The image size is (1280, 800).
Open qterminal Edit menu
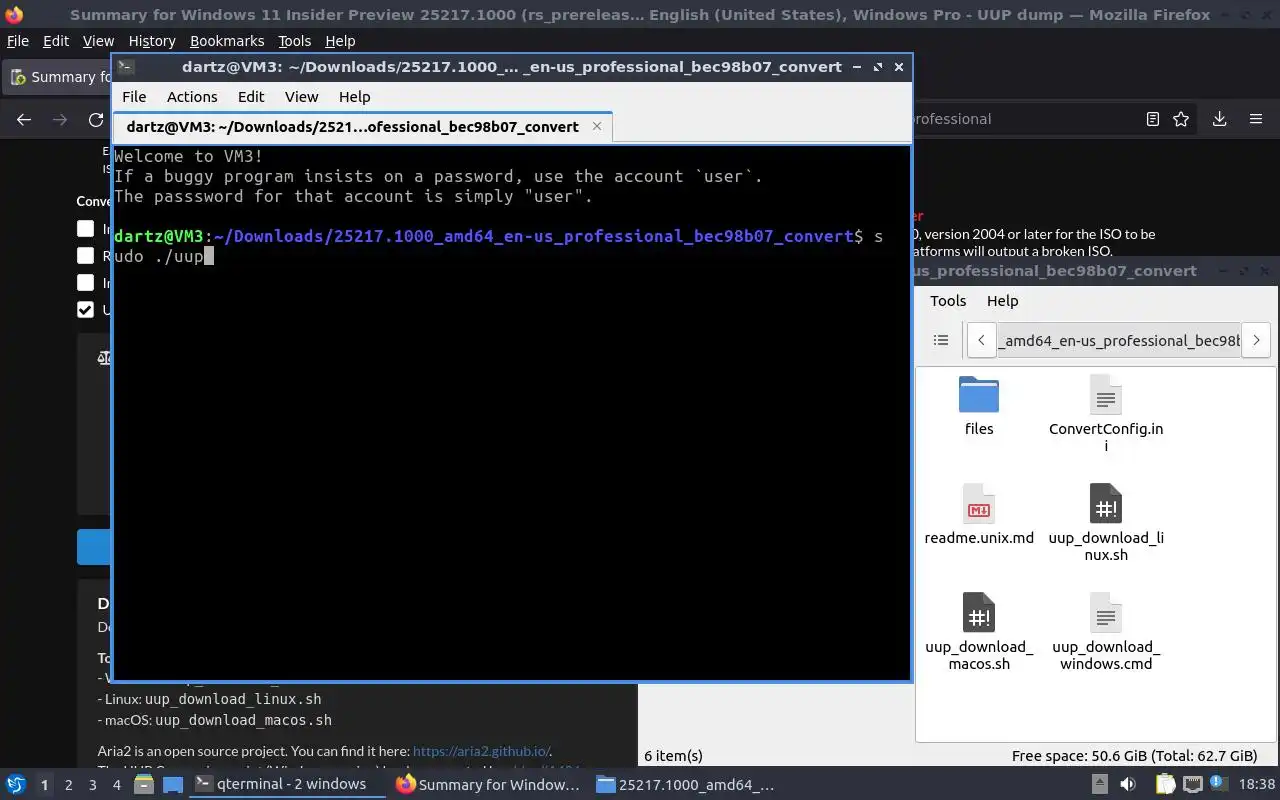(251, 97)
